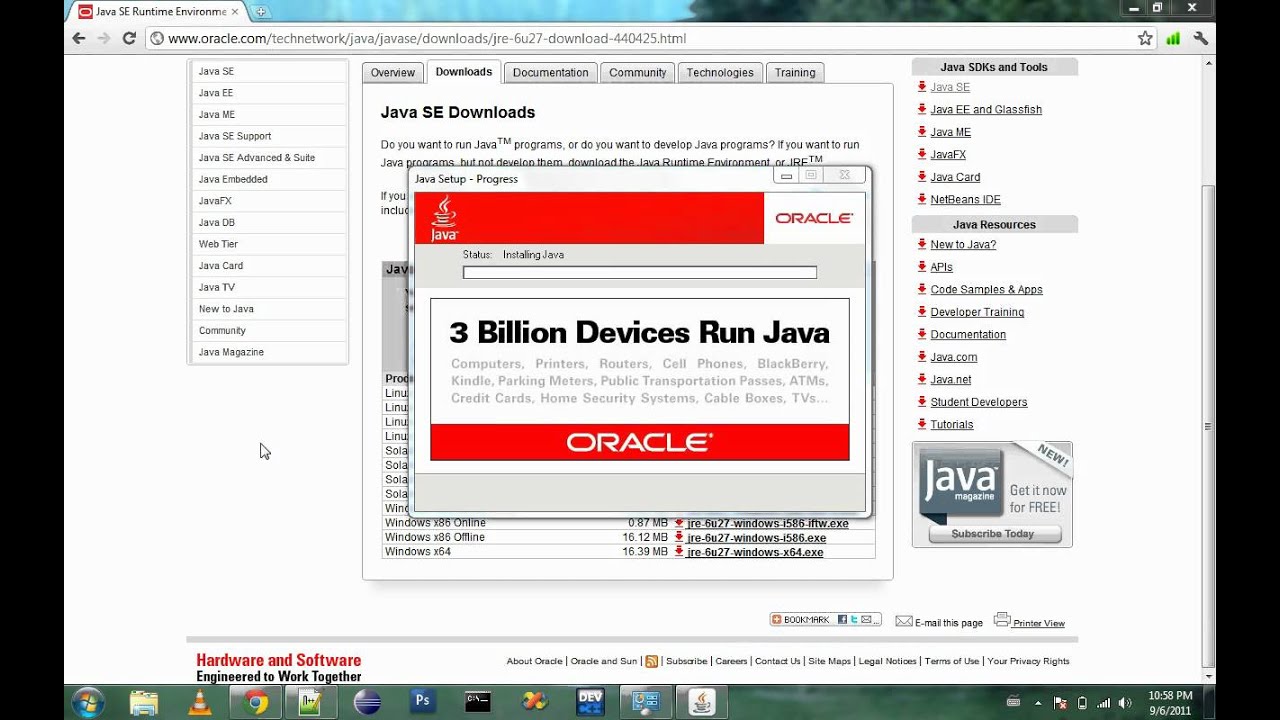Screen dimensions: 1280x720
Task: Select the Downloads tab
Action: click(x=463, y=72)
